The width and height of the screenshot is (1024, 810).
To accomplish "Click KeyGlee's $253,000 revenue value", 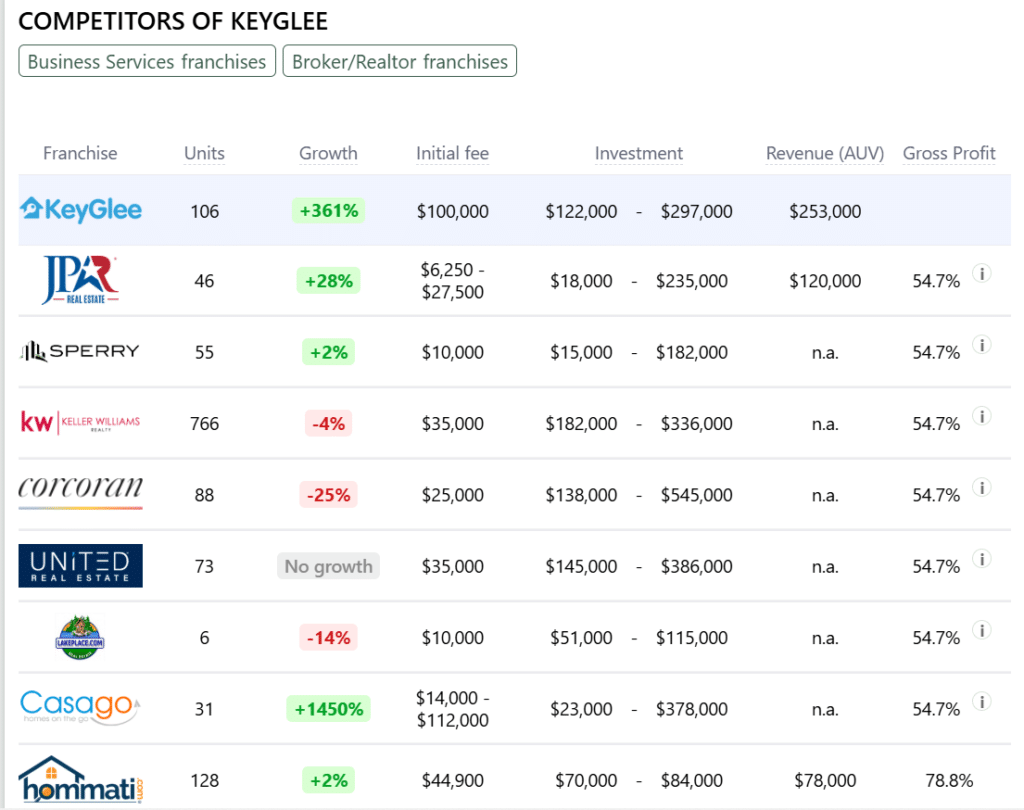I will 825,211.
